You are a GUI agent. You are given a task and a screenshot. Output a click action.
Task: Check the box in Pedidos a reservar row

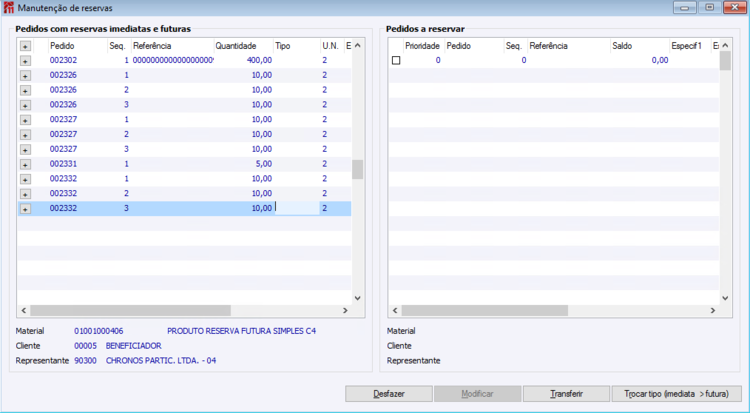click(x=396, y=60)
